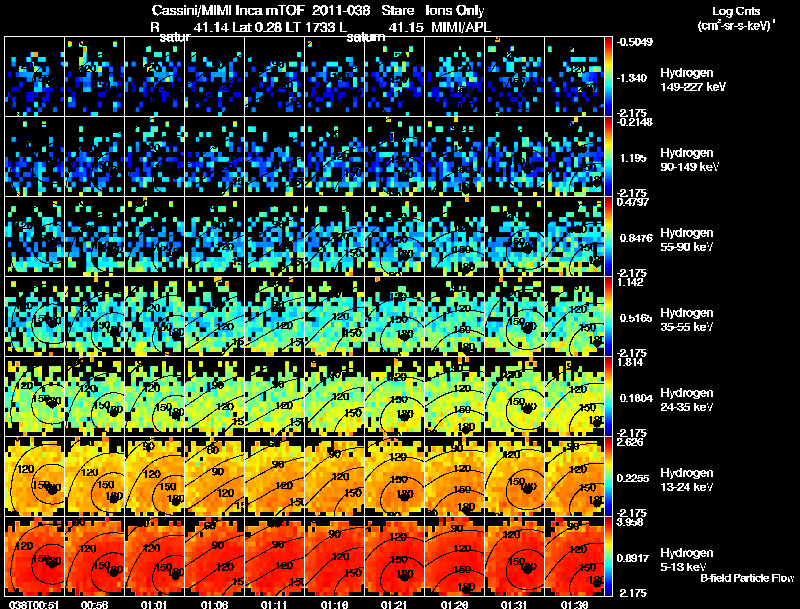Open the 5-13 keV panel at 038T00:51

(x=34, y=557)
